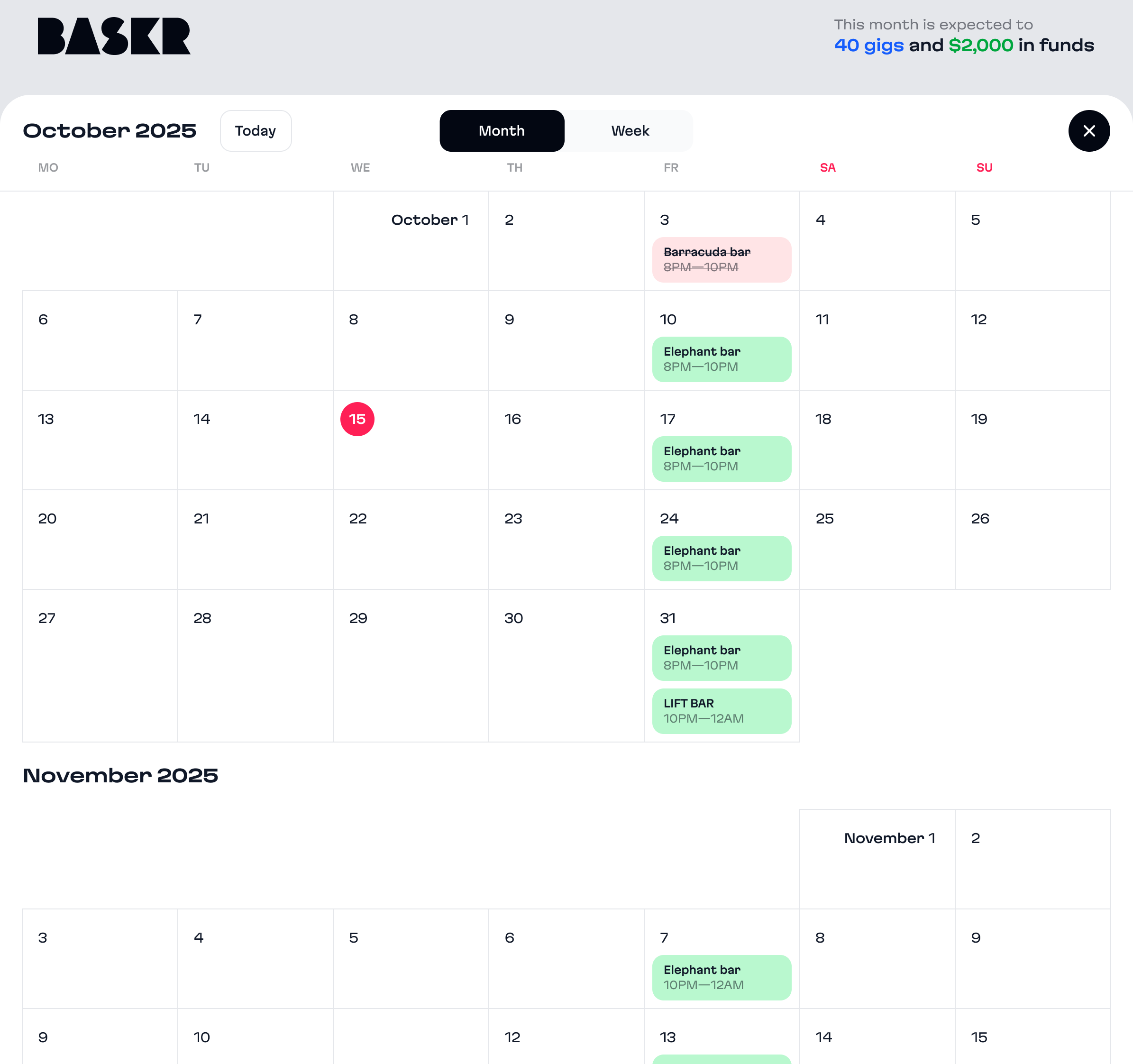Select the highlighted date 15
The height and width of the screenshot is (1064, 1133).
point(357,420)
